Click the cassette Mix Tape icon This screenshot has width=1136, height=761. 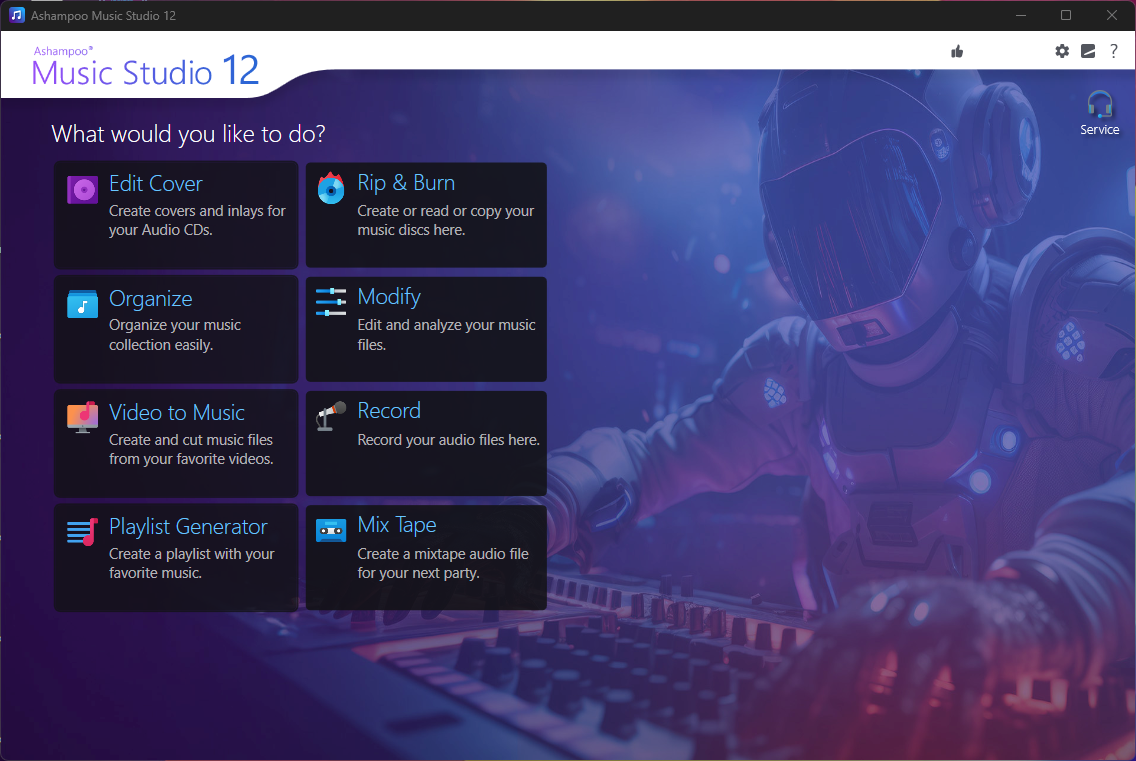[331, 531]
